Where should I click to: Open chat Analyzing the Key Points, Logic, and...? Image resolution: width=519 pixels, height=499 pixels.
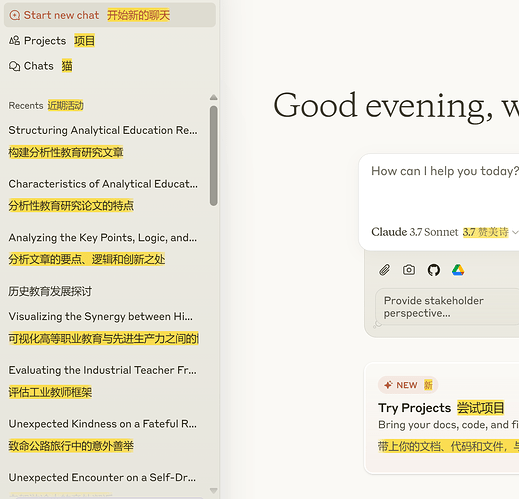103,238
